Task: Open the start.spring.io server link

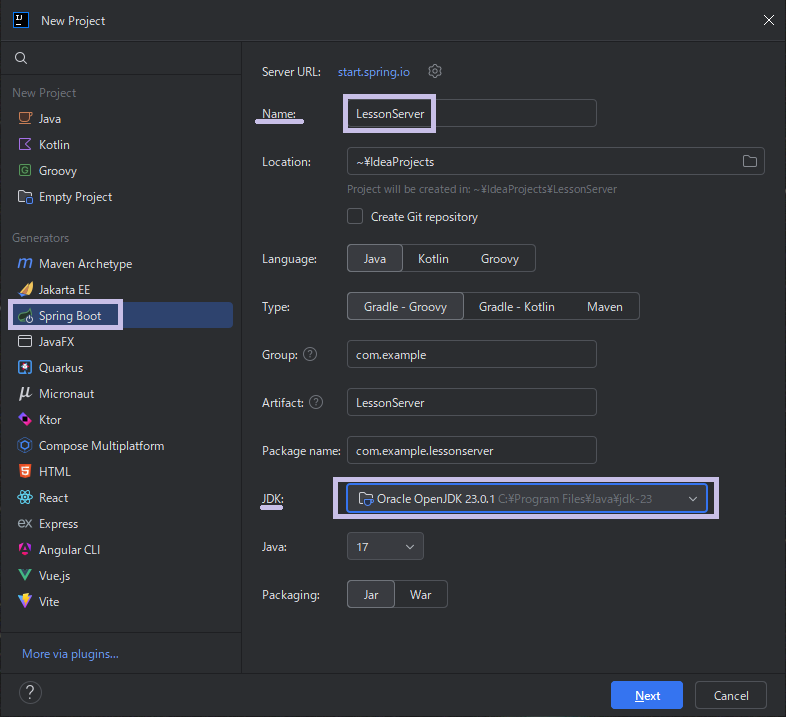Action: [373, 72]
